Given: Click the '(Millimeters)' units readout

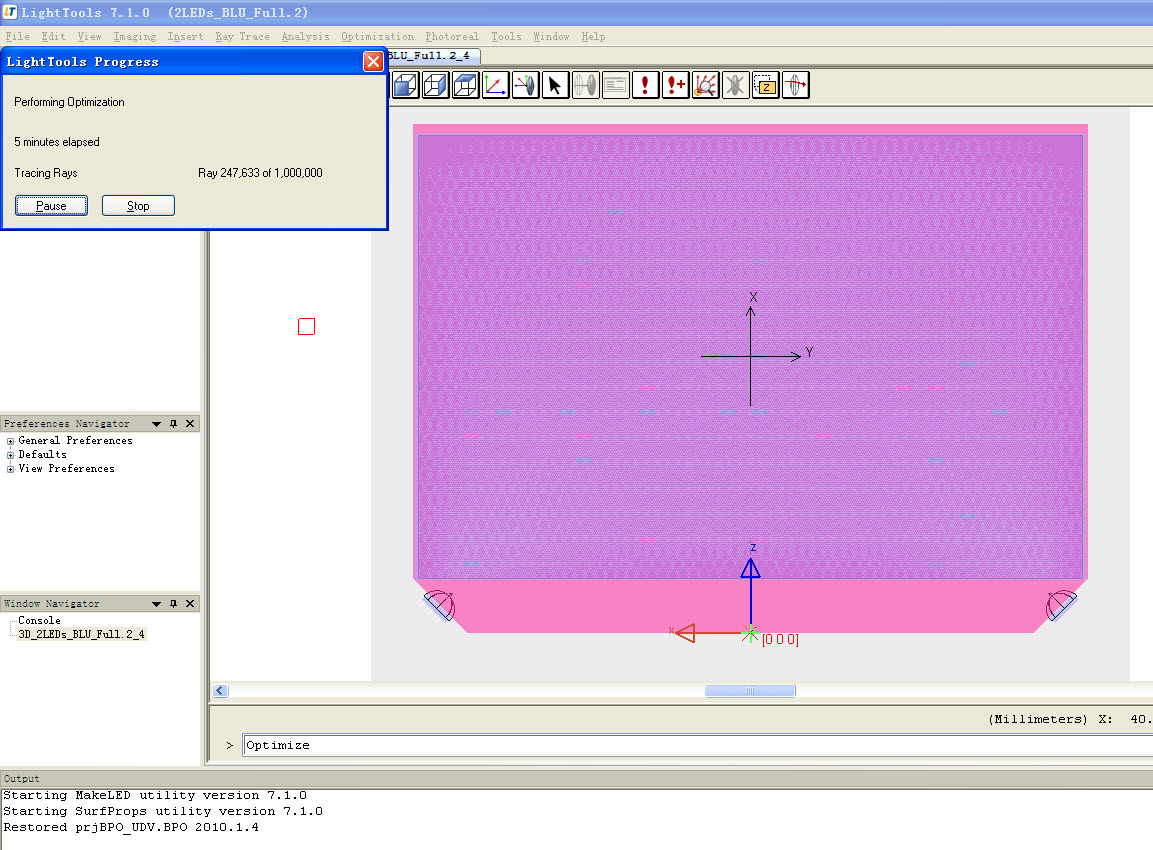Looking at the screenshot, I should click(x=1038, y=719).
